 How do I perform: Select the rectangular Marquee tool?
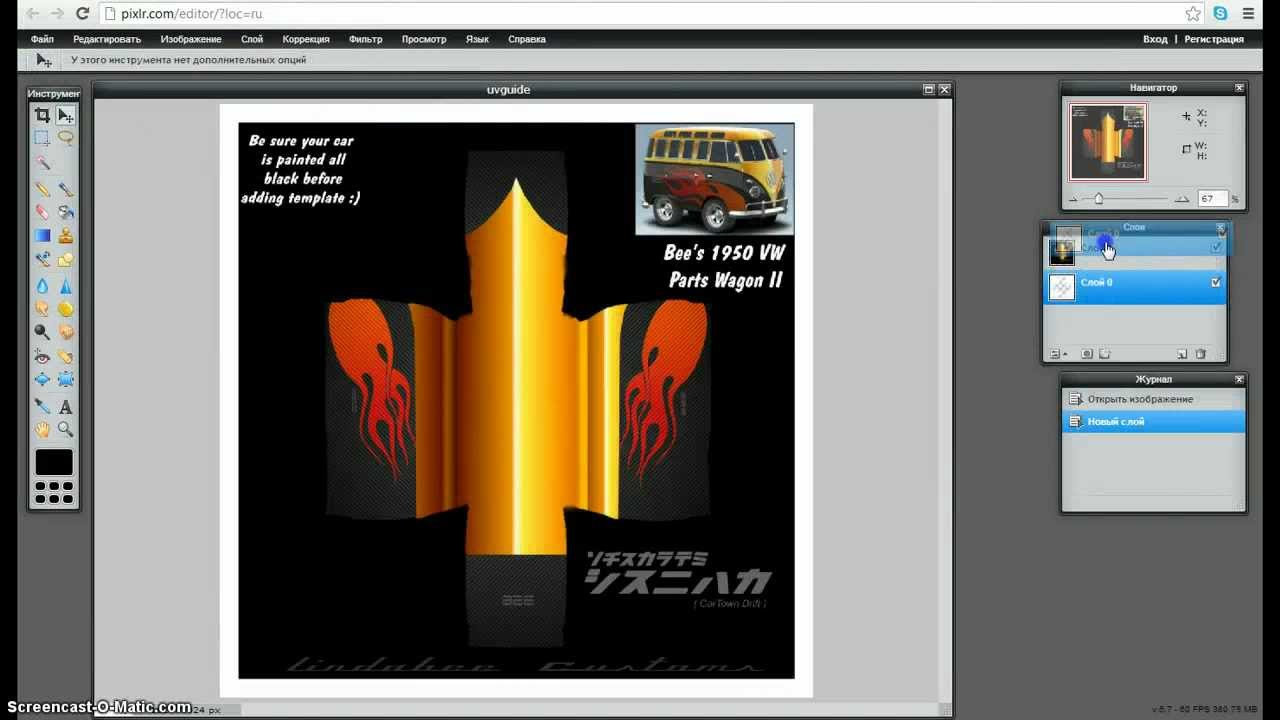pyautogui.click(x=42, y=138)
